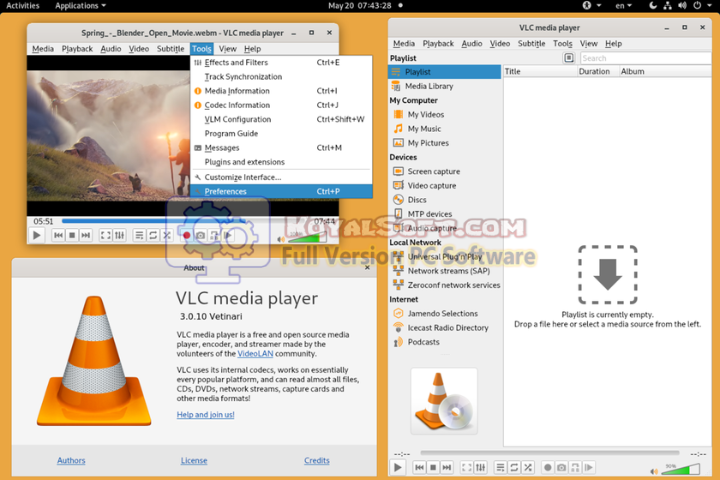Select Playlist in the playlist sidebar
Viewport: 720px width, 480px height.
pyautogui.click(x=444, y=72)
